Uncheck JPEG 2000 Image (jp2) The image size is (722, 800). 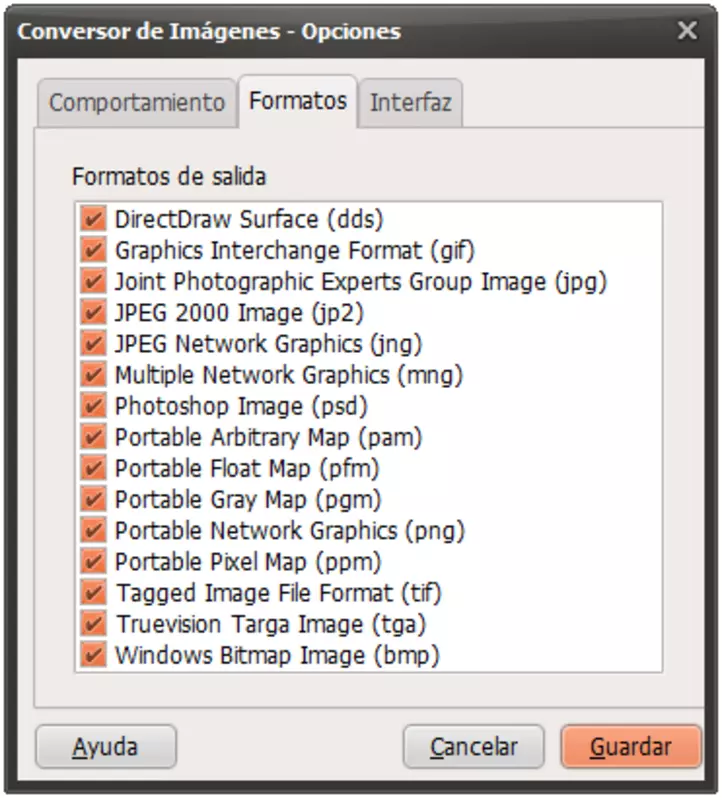(93, 313)
